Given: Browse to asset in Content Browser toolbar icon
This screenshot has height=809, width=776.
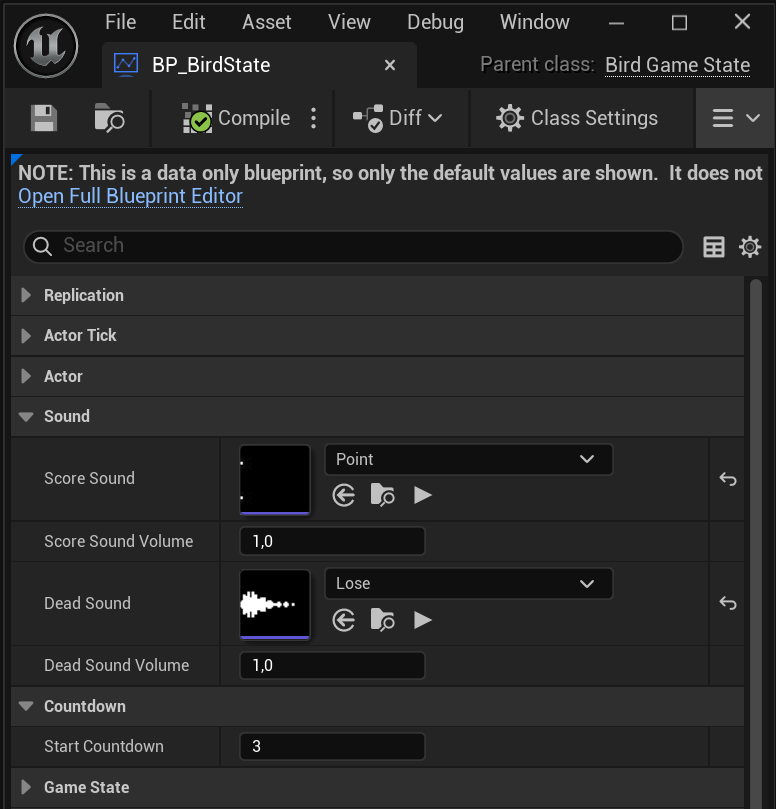Looking at the screenshot, I should coord(109,118).
